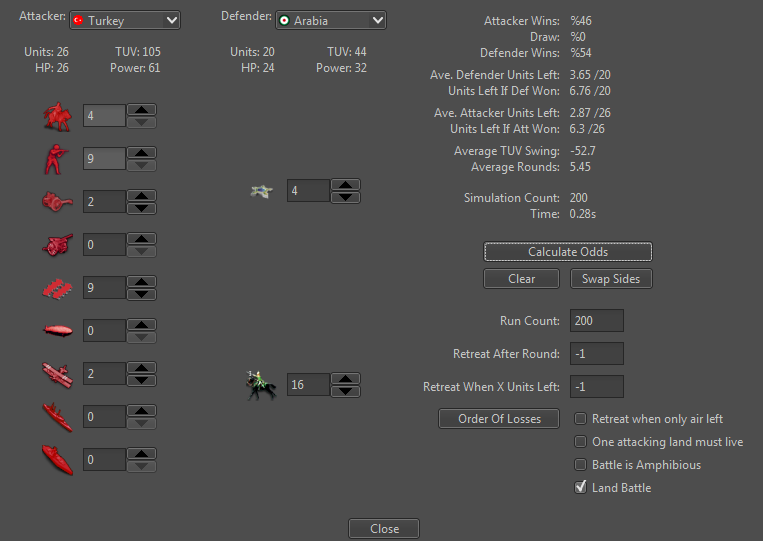Click the Calculate Odds button
This screenshot has width=763, height=541.
pos(568,252)
